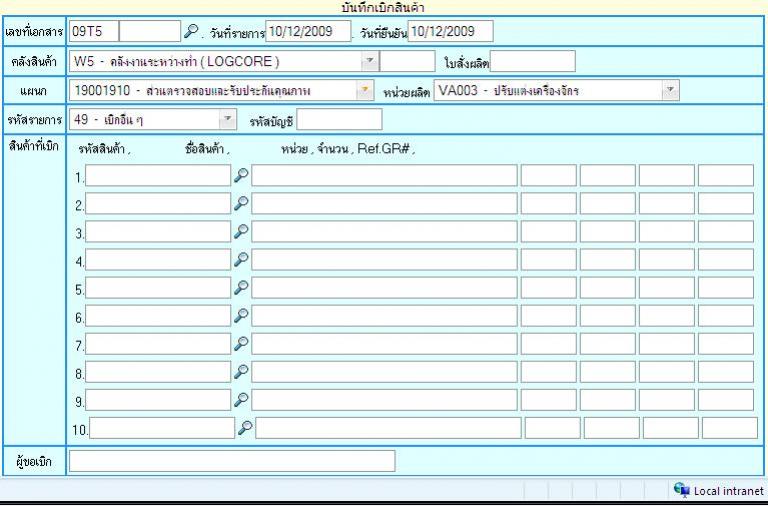This screenshot has width=768, height=506.
Task: Click the last field in row 1
Action: [726, 175]
